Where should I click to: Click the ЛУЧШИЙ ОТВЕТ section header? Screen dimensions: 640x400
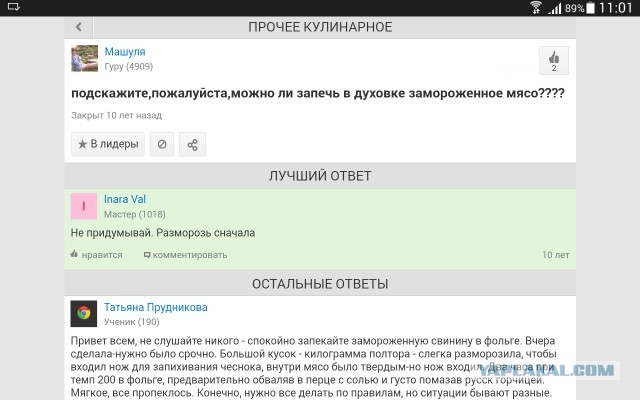320,176
